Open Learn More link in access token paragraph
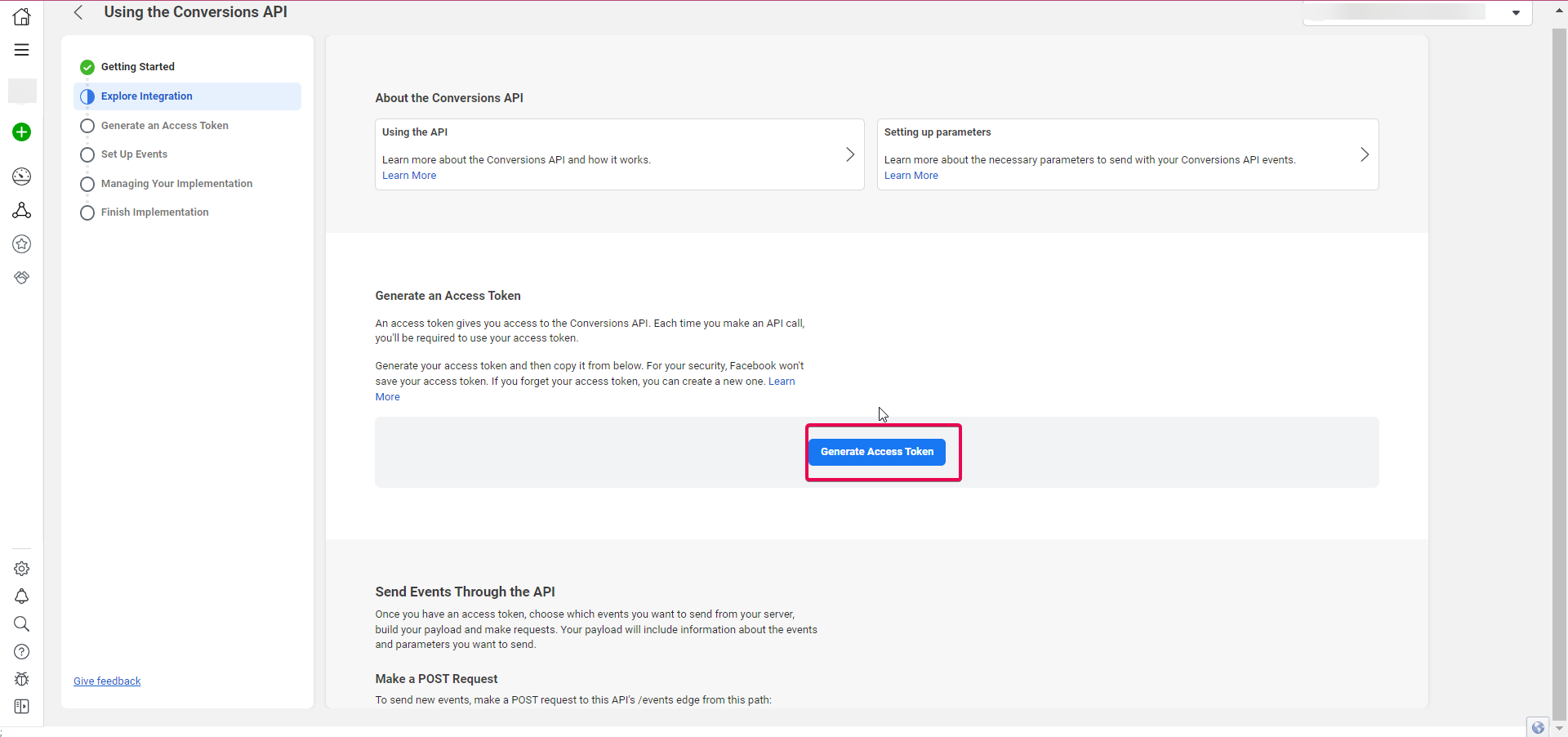Screen dimensions: 1568x737 click(x=782, y=382)
